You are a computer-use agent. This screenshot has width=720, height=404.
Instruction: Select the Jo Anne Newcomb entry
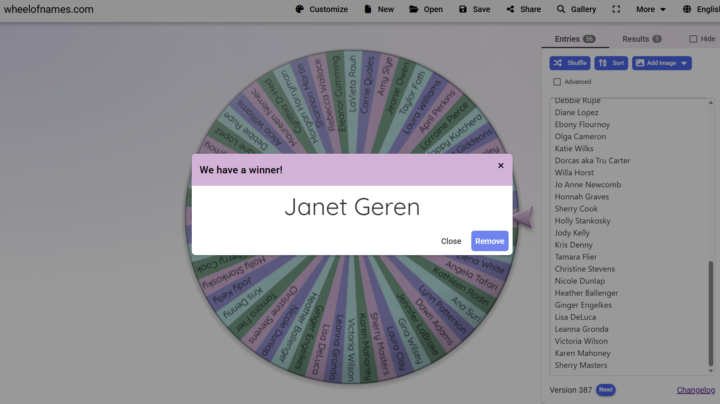588,185
